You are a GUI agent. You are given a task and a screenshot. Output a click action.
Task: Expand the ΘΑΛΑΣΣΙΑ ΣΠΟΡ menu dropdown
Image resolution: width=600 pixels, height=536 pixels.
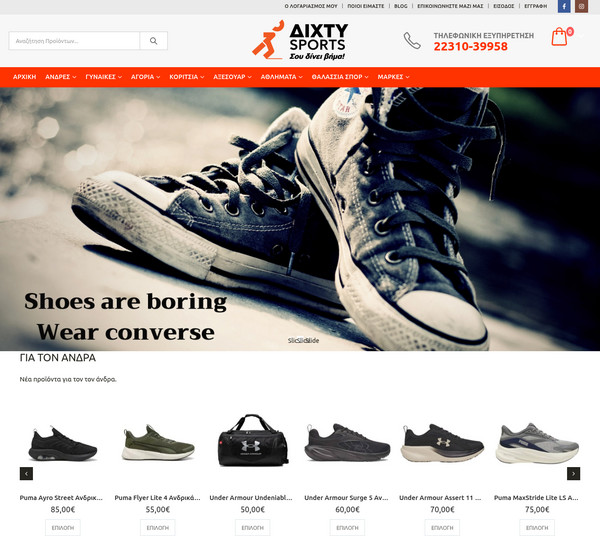pos(340,77)
